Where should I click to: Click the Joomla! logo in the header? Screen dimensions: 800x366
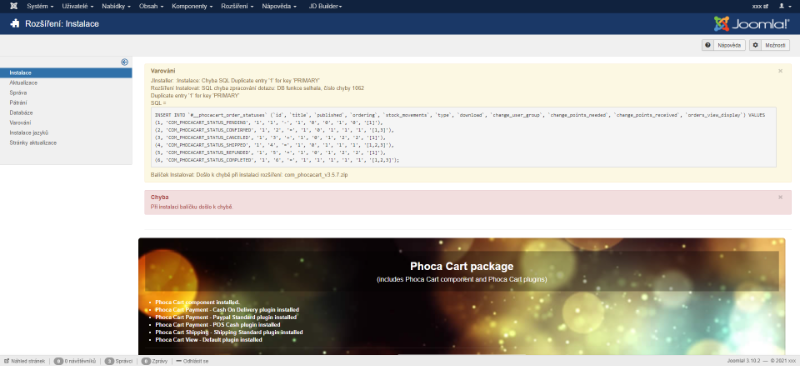[x=751, y=23]
